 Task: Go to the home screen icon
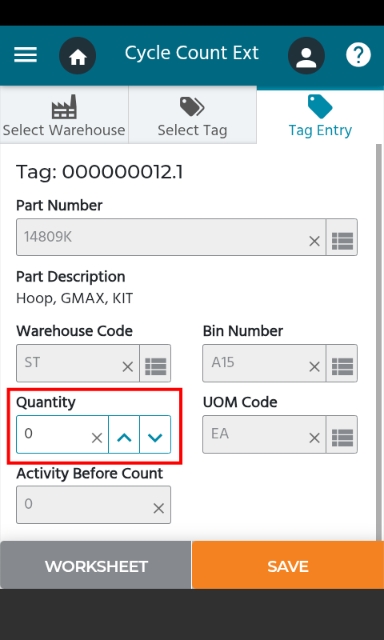[78, 56]
